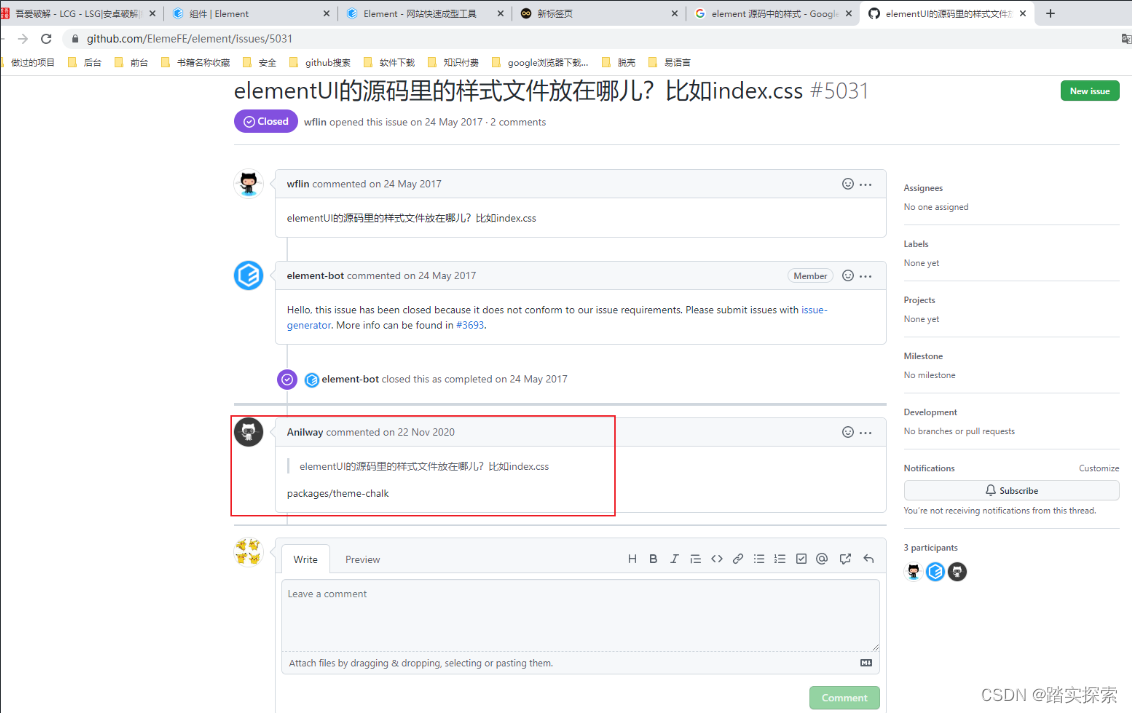
Task: Apply bold formatting in comment editor
Action: click(653, 559)
